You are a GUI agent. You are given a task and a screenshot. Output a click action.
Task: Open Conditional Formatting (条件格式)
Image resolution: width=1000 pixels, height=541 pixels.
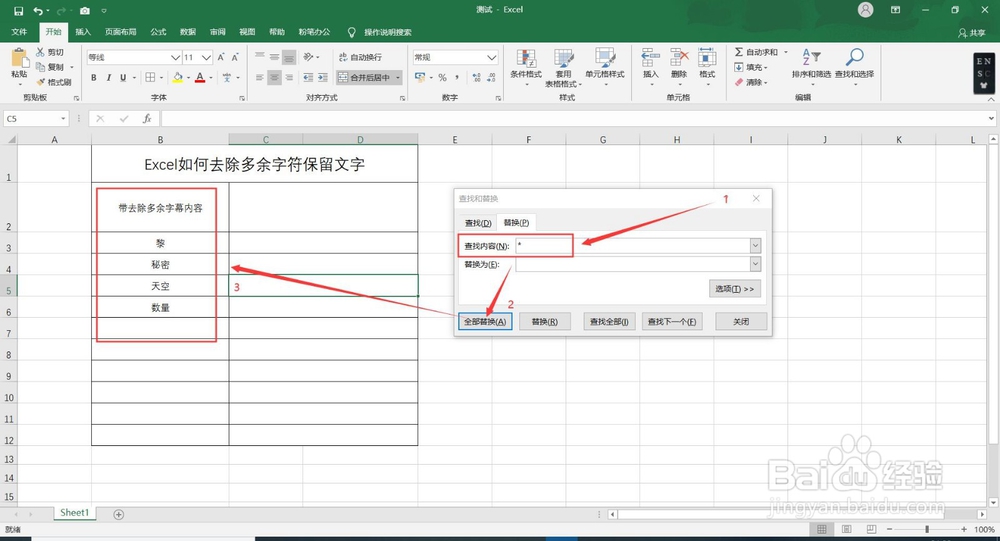click(x=526, y=66)
